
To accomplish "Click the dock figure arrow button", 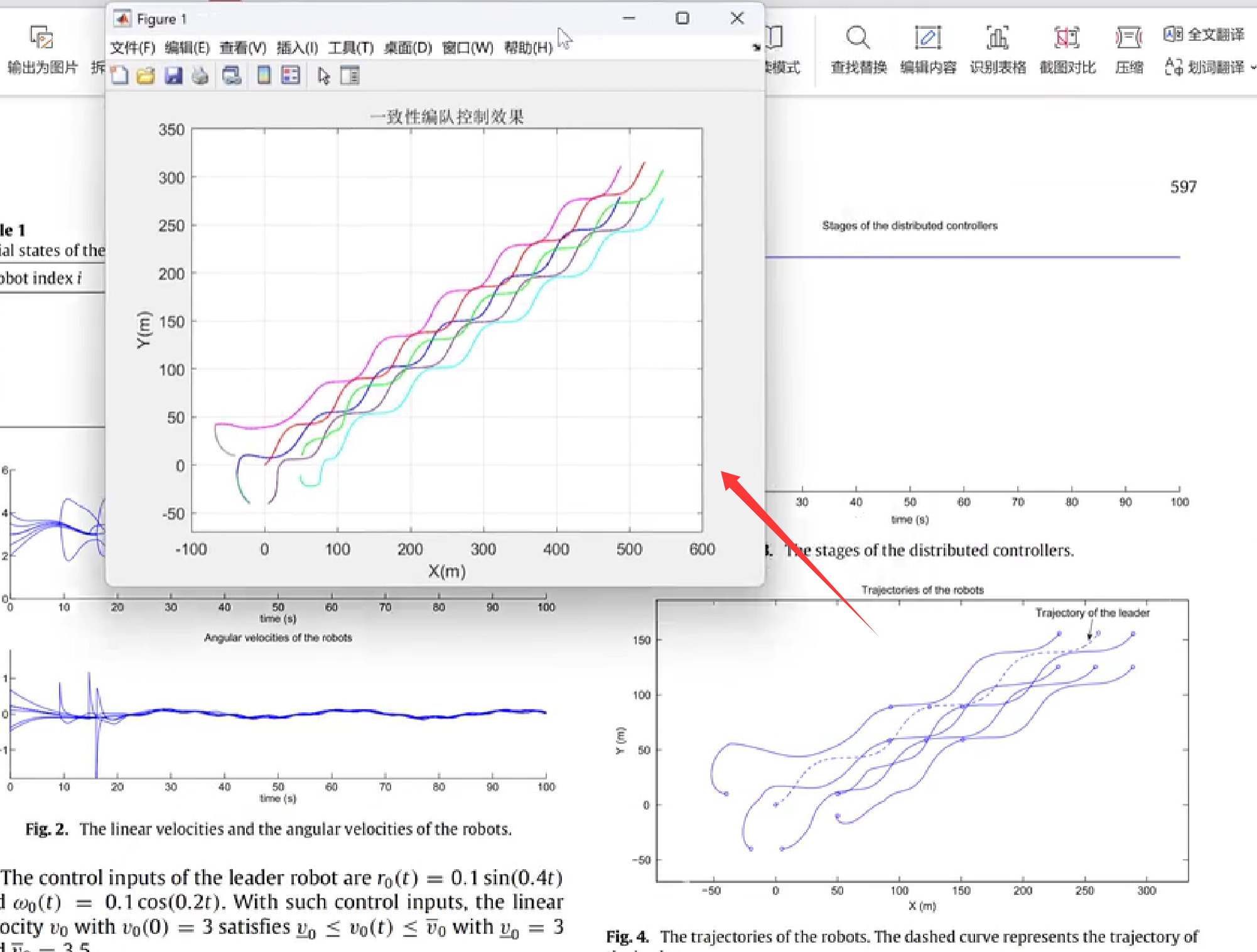I will point(757,48).
